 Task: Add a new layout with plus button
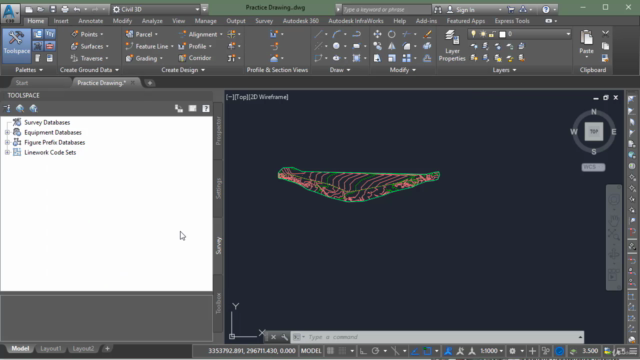click(x=107, y=349)
